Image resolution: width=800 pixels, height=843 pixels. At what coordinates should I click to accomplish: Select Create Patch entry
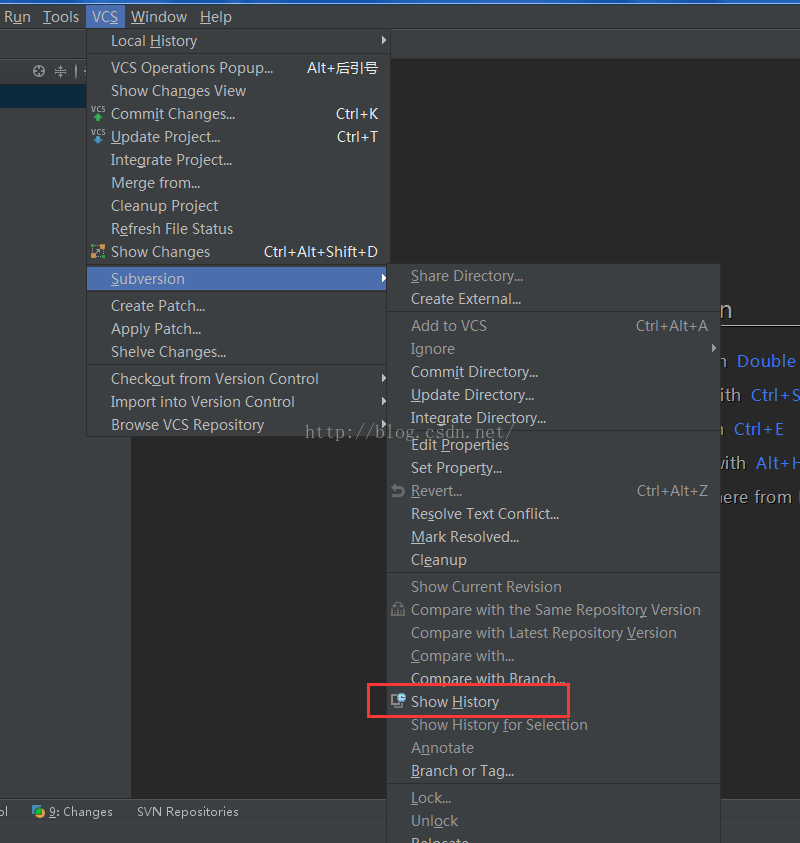[237, 306]
